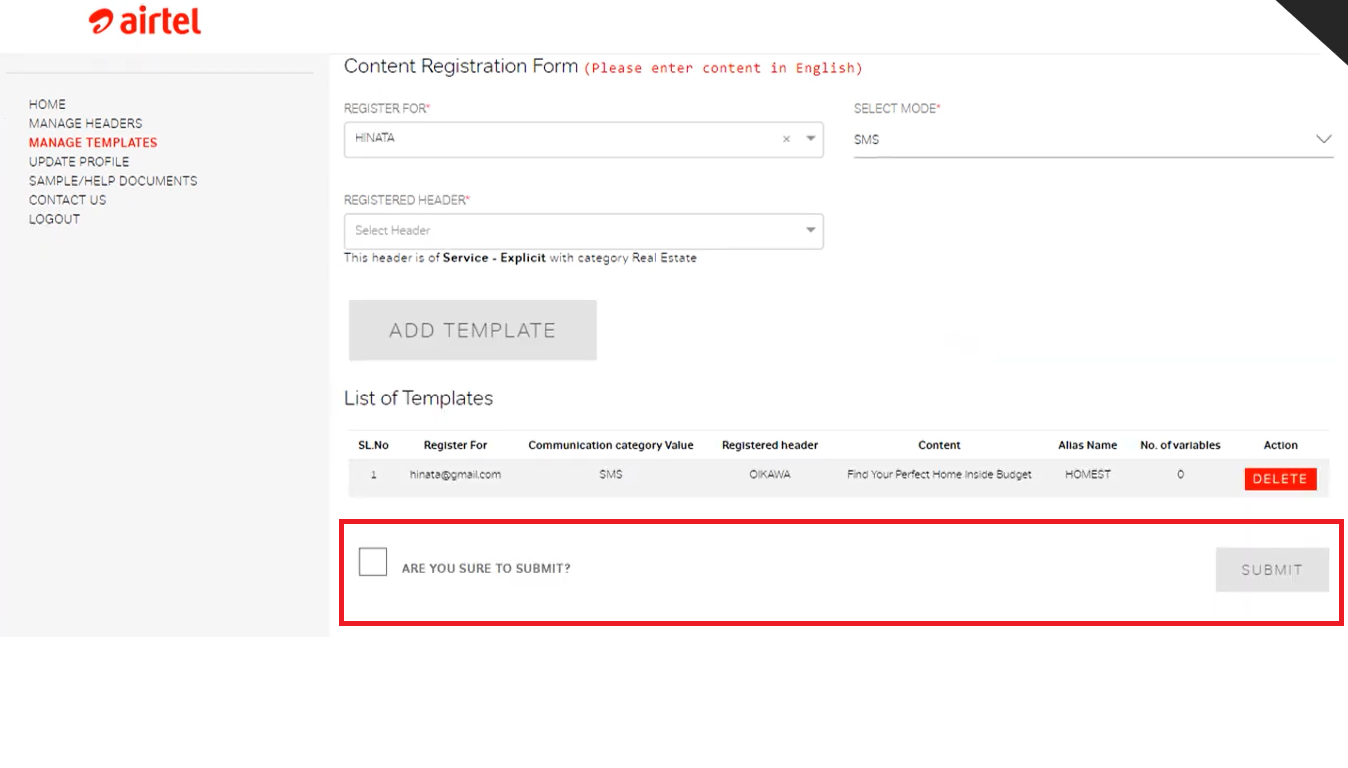This screenshot has height=768, width=1348.
Task: Expand the Register For dropdown arrow
Action: pos(810,139)
